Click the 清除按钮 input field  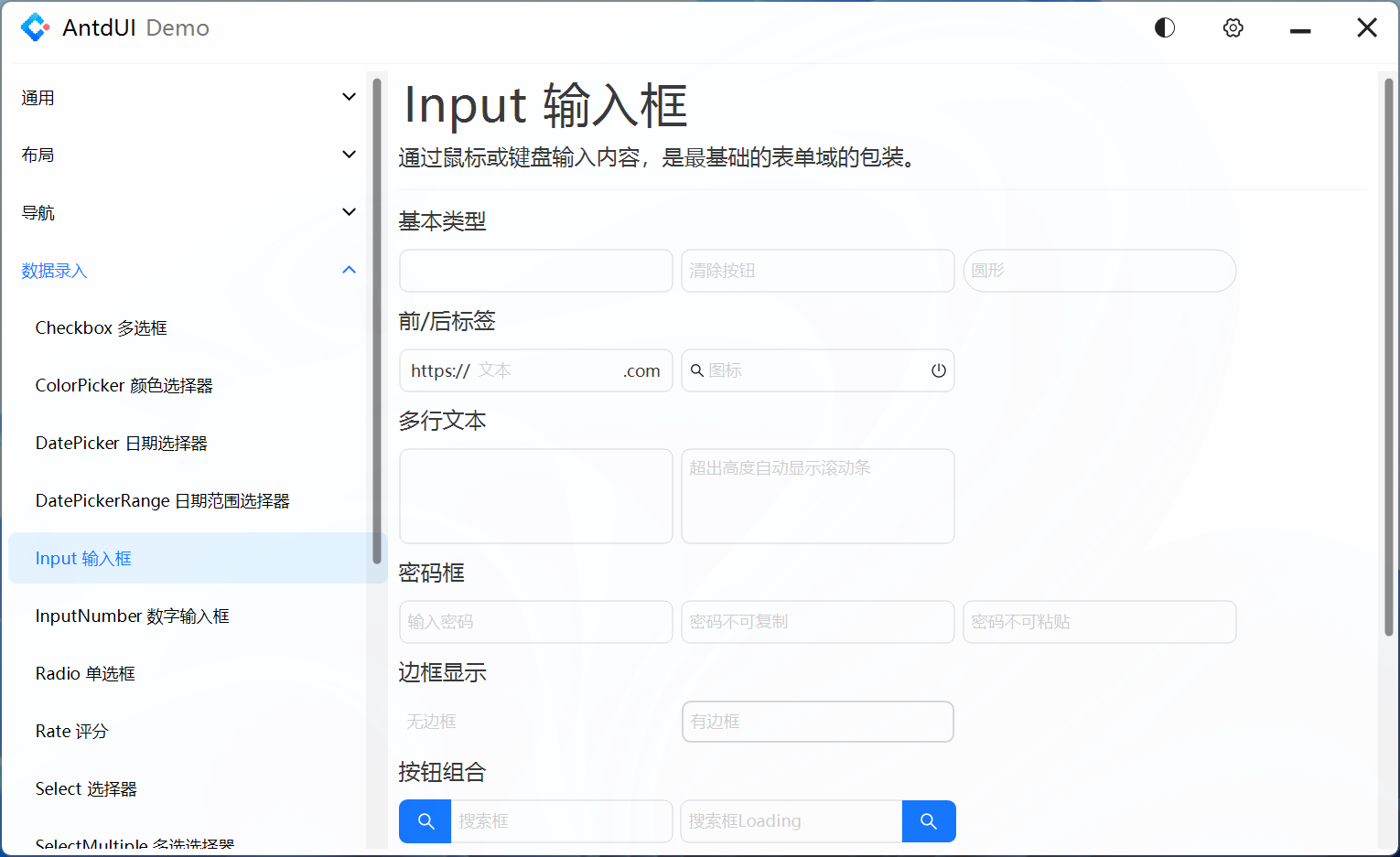tap(817, 271)
